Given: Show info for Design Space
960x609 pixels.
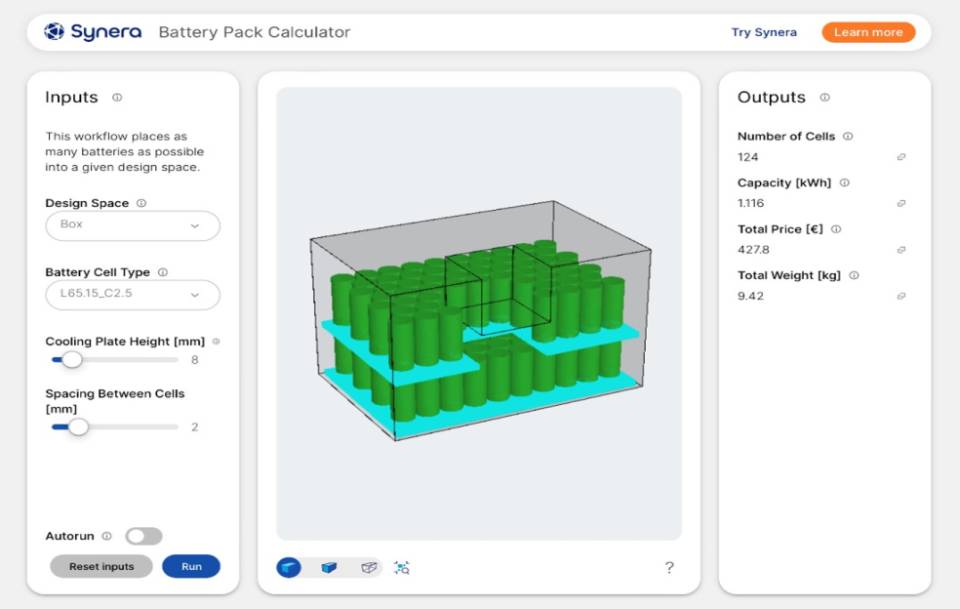Looking at the screenshot, I should pos(141,203).
